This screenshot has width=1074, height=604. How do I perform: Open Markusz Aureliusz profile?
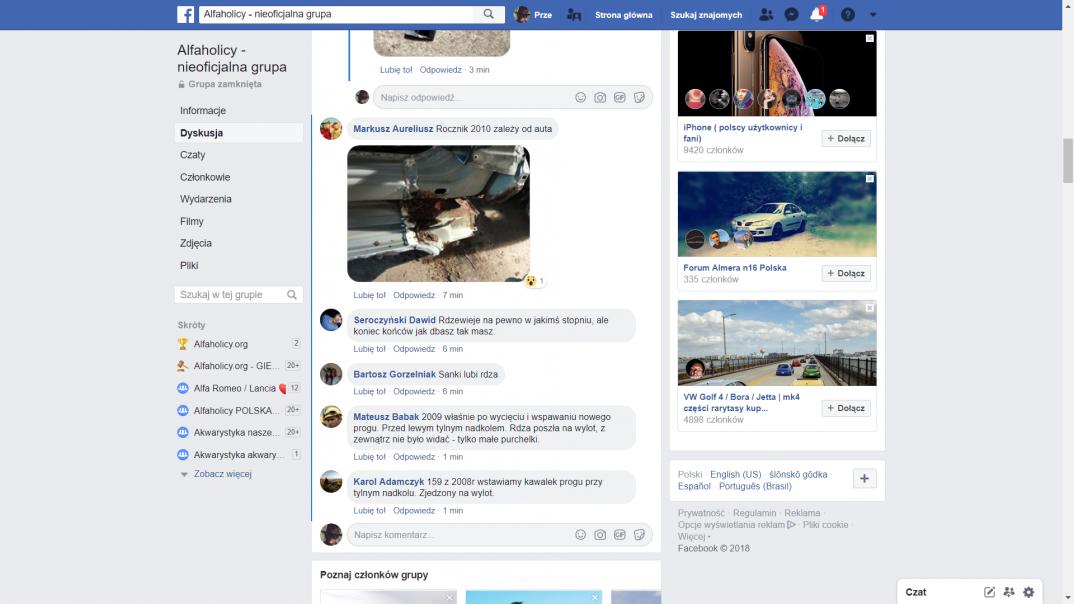click(393, 129)
